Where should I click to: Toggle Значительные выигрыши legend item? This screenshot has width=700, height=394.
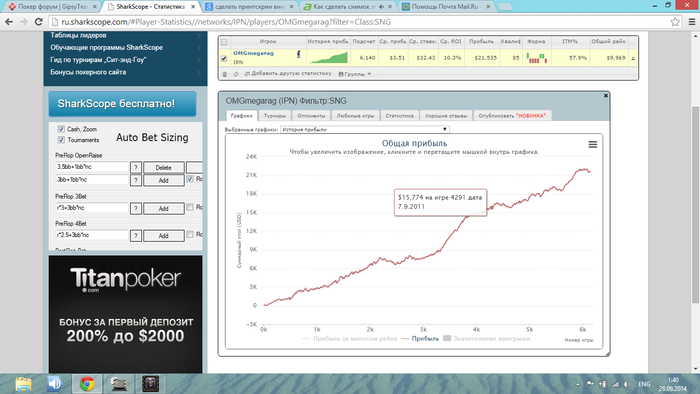(x=486, y=339)
